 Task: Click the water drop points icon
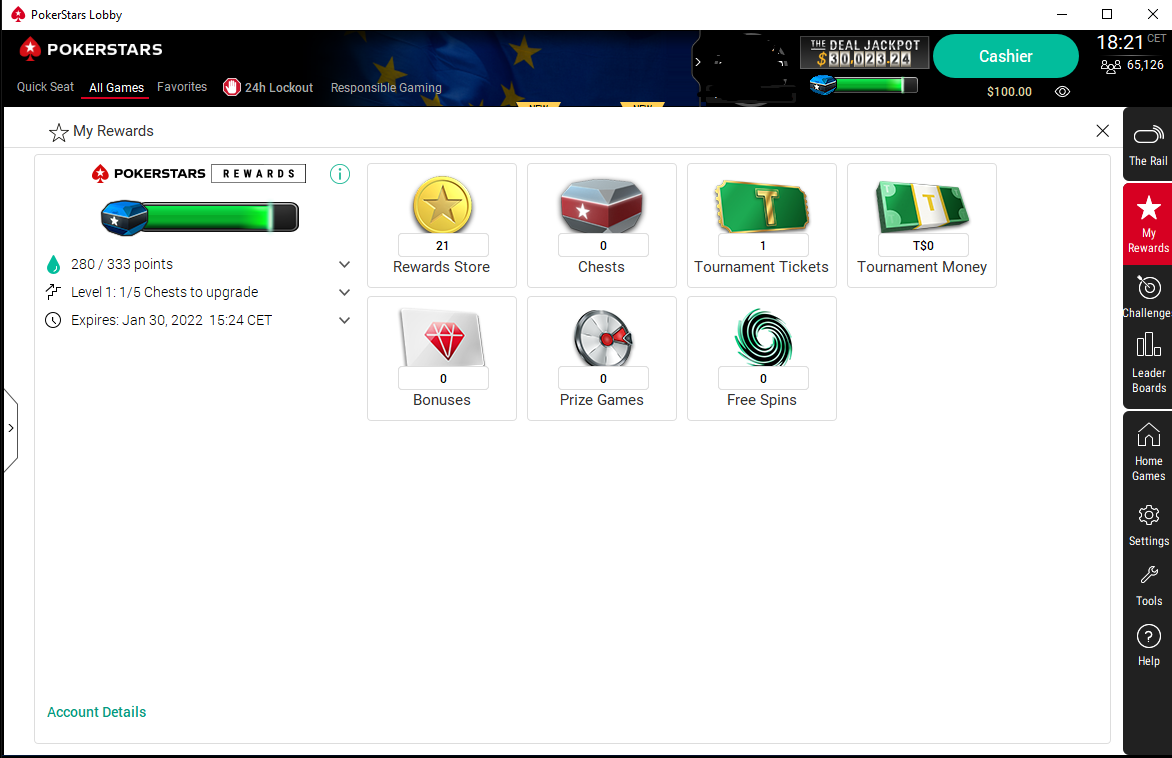53,265
